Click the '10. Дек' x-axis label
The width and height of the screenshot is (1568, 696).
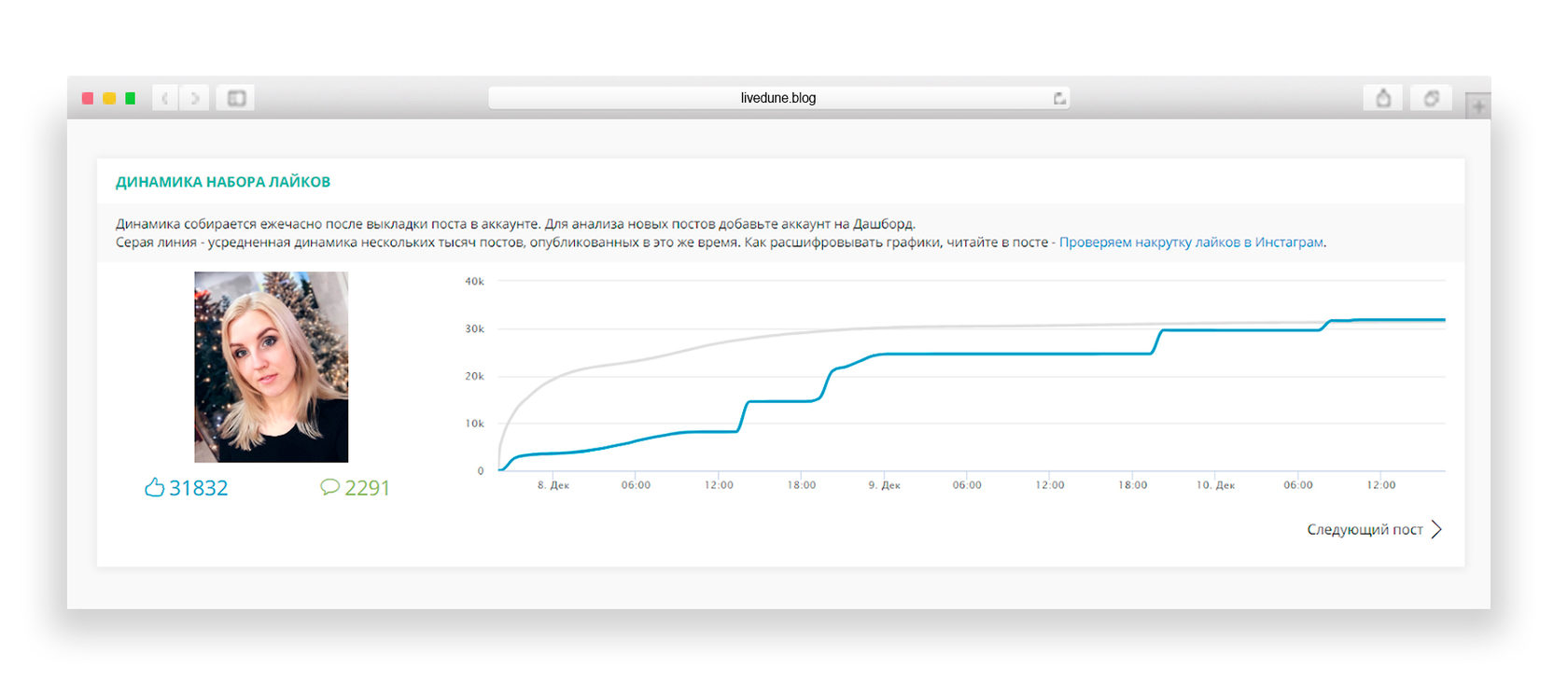click(x=1215, y=485)
